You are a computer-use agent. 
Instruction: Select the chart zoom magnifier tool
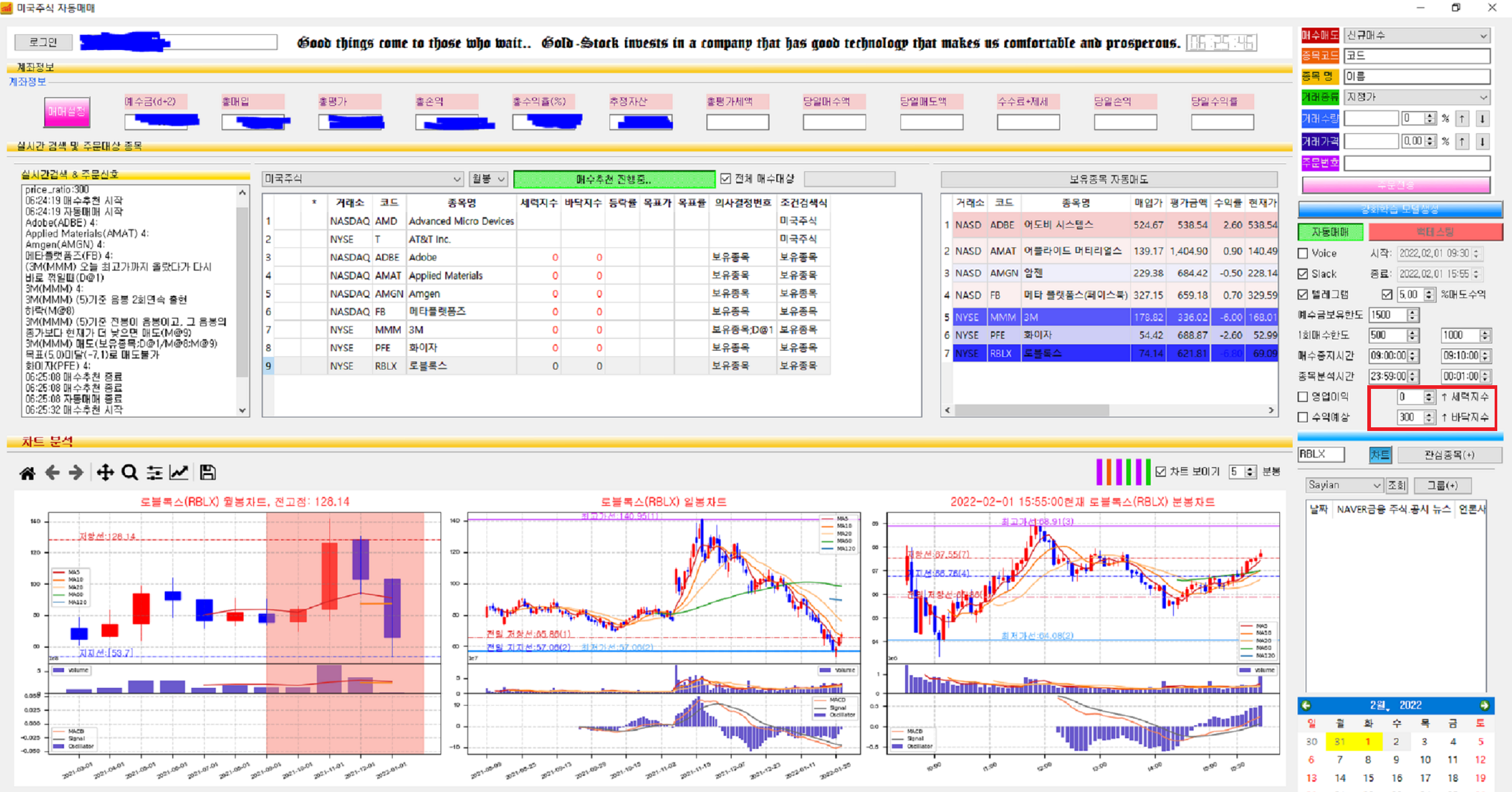click(x=129, y=473)
